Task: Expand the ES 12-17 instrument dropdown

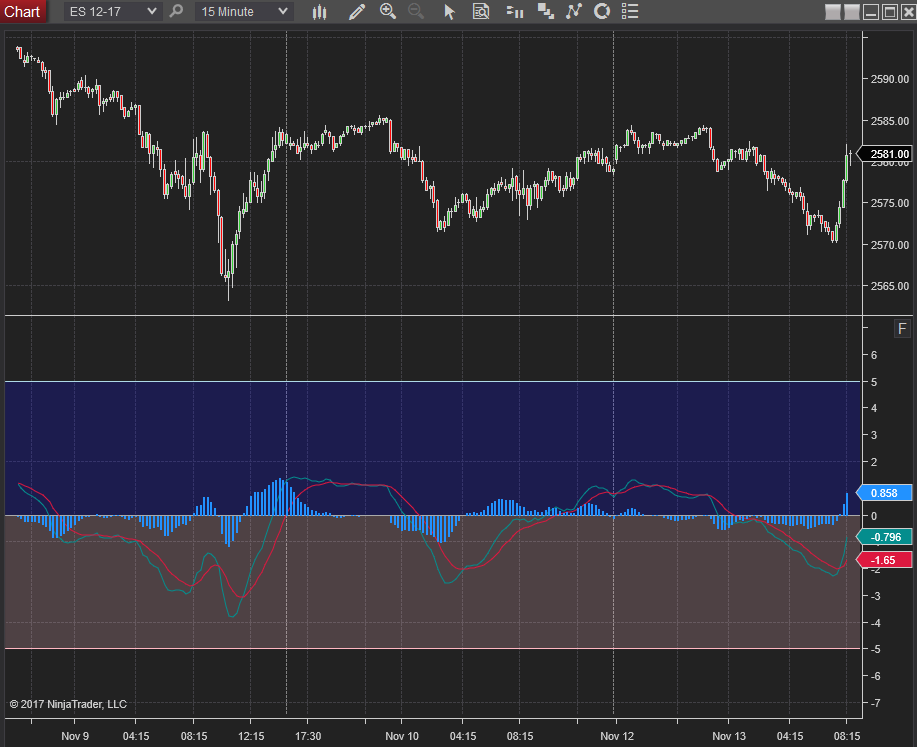Action: tap(151, 12)
